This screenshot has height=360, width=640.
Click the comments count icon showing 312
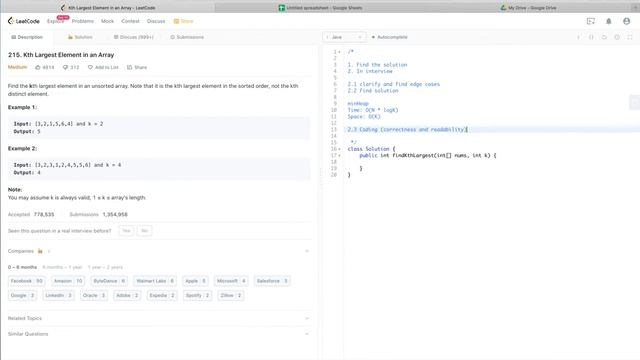click(65, 67)
